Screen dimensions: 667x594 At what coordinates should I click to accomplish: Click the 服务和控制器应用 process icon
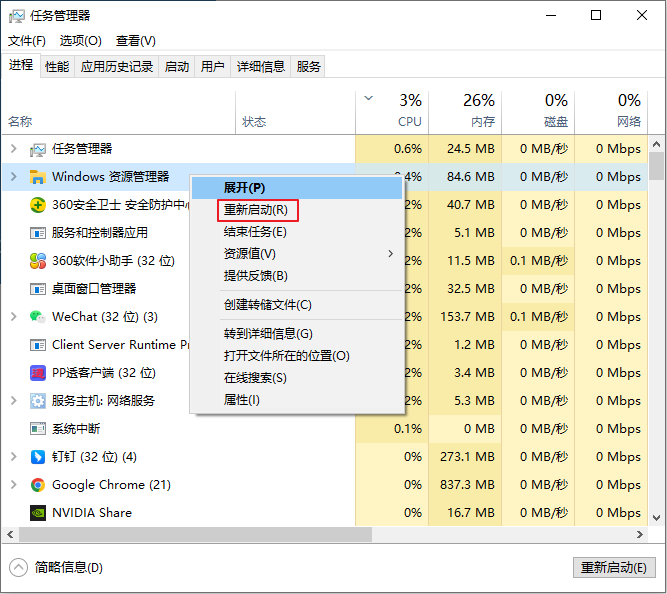click(37, 233)
